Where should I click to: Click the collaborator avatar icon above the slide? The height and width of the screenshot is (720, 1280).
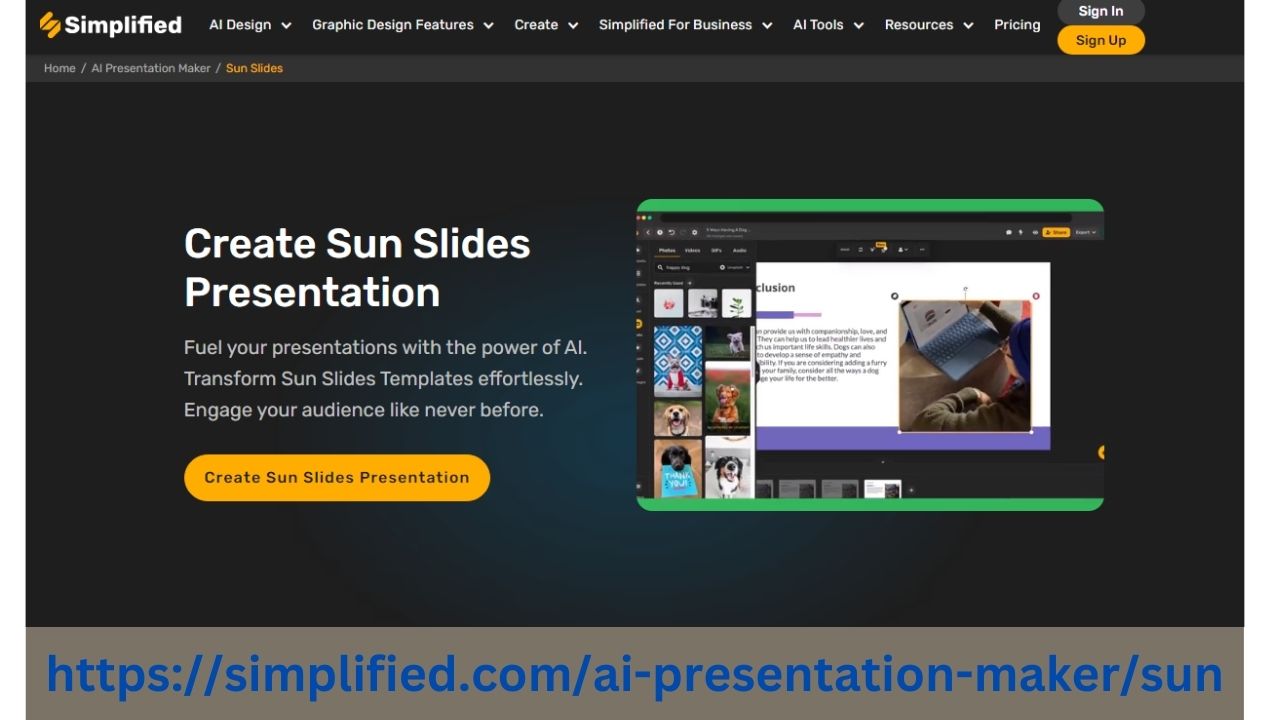click(x=900, y=249)
